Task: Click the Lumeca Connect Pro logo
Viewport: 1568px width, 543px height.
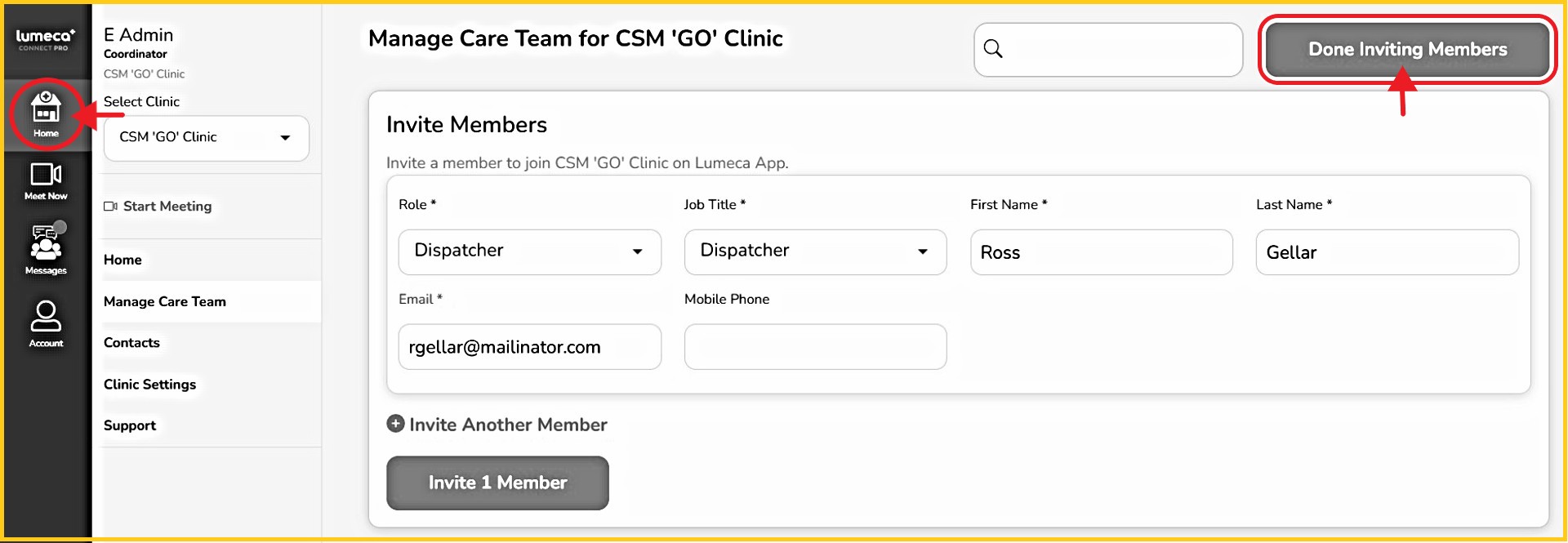Action: [46, 39]
